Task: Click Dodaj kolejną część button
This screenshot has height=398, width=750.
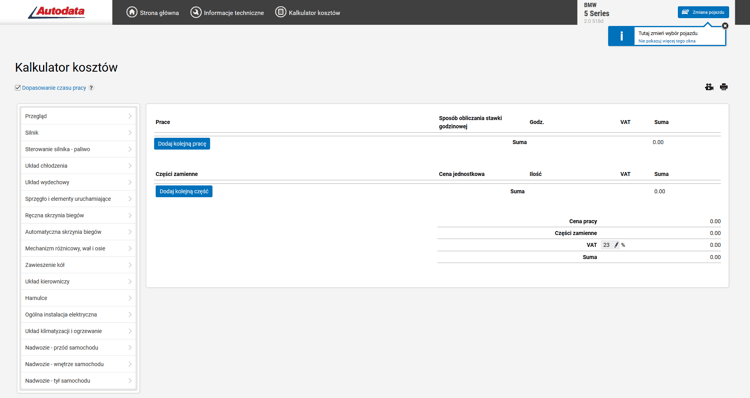Action: pyautogui.click(x=184, y=191)
